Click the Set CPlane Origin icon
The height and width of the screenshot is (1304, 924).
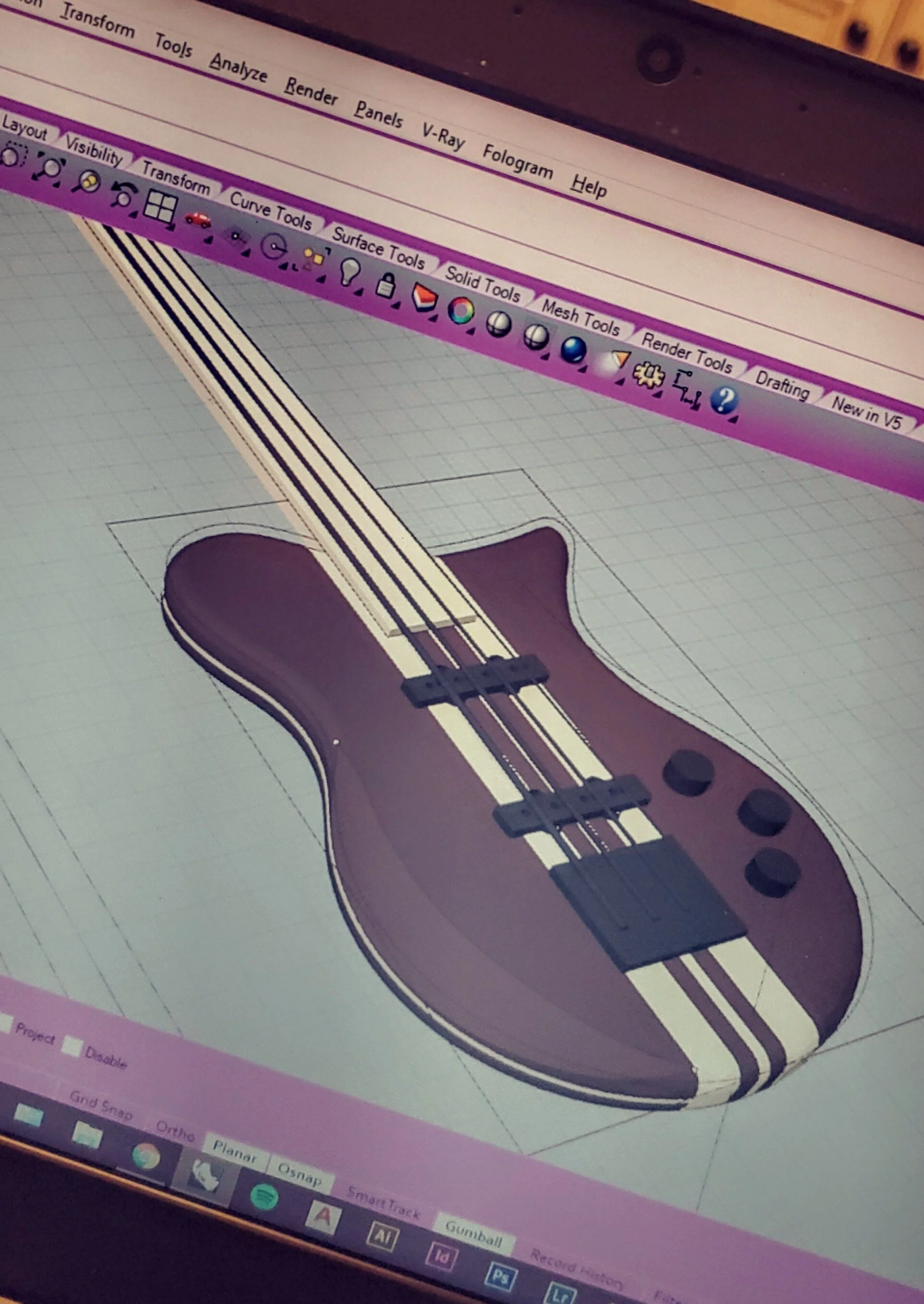coord(236,236)
